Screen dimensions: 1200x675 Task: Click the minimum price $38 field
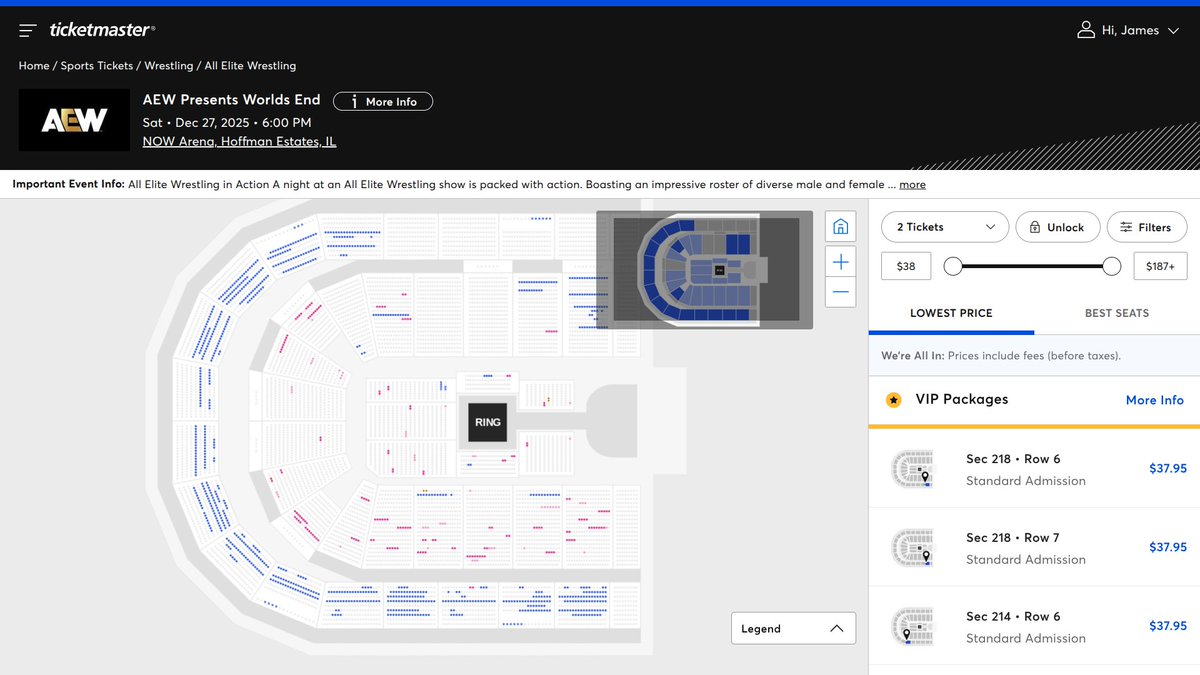pos(906,266)
